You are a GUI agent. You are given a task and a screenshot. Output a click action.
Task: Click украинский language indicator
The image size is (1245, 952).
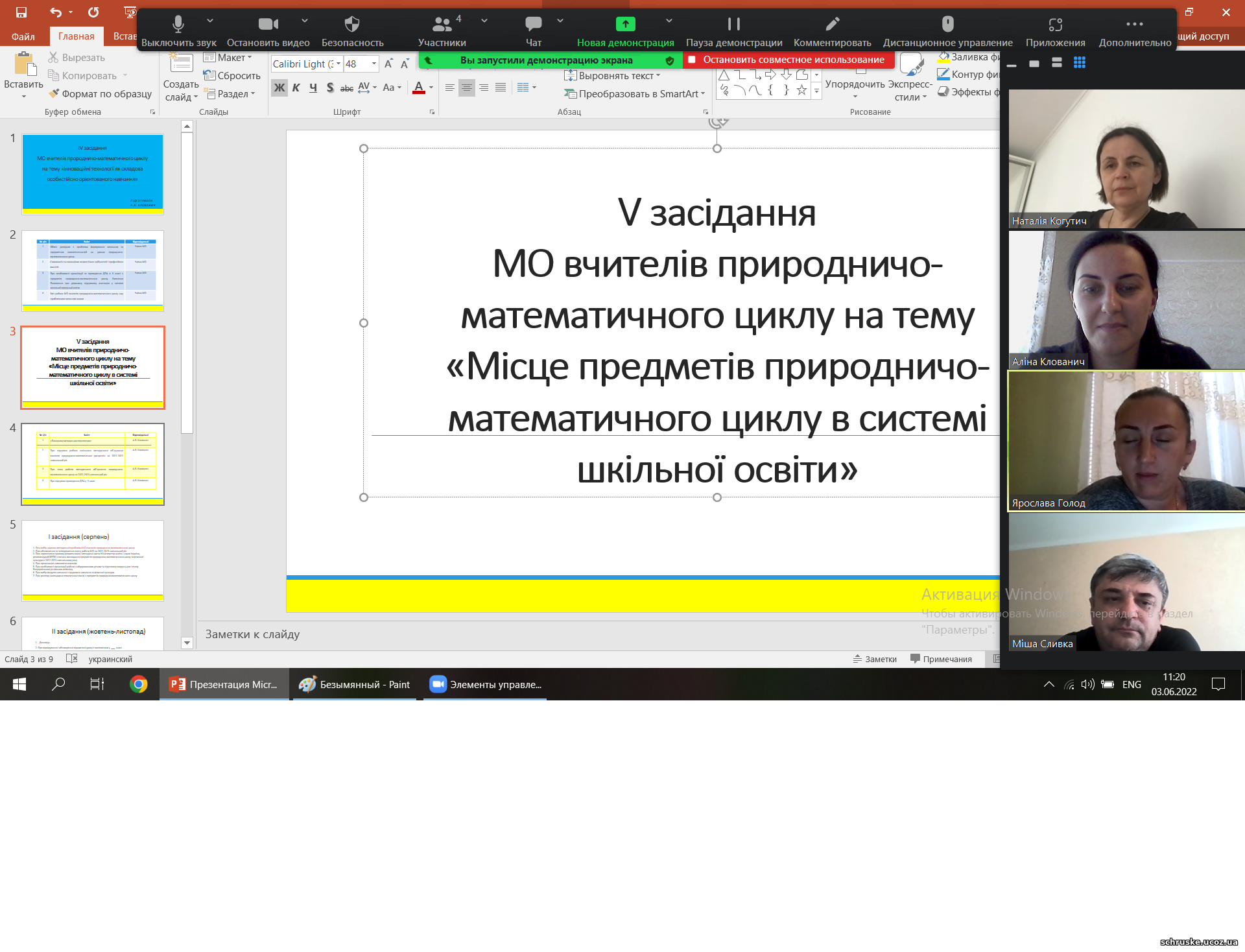(x=110, y=659)
